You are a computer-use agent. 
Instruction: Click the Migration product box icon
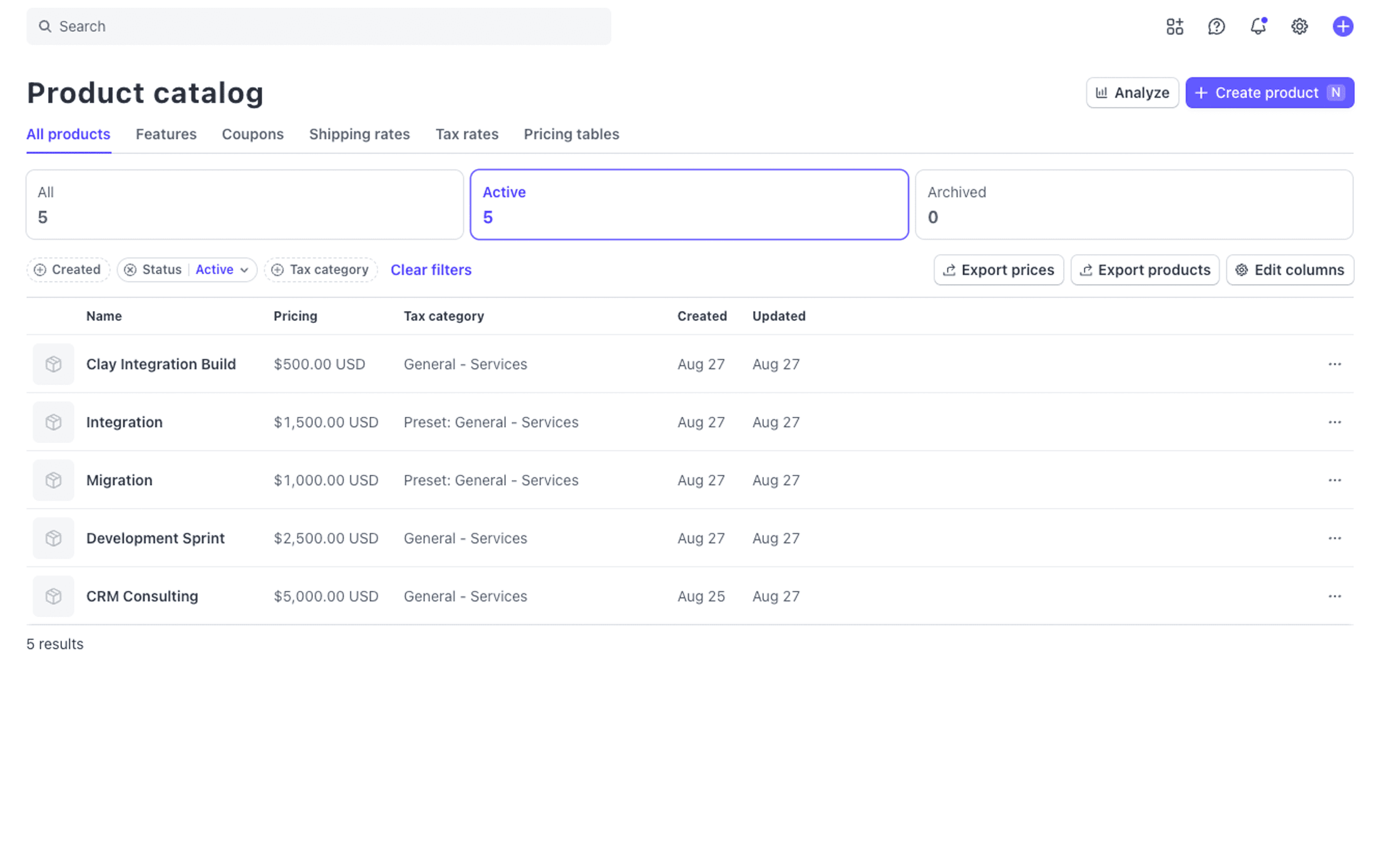53,480
